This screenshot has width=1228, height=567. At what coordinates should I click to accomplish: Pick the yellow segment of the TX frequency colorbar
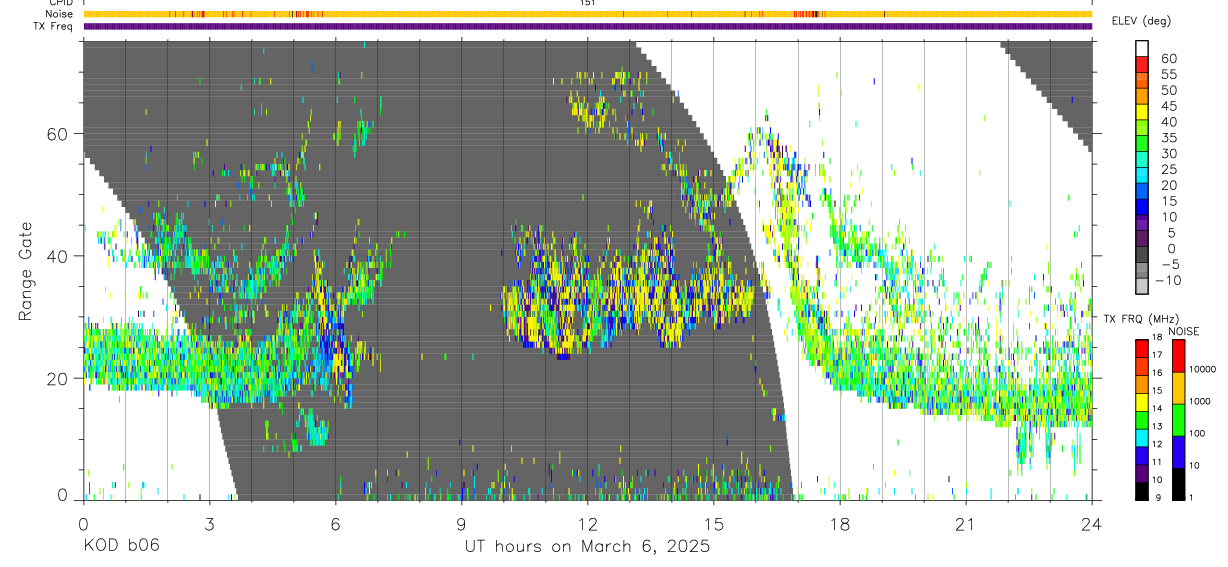coord(1141,400)
